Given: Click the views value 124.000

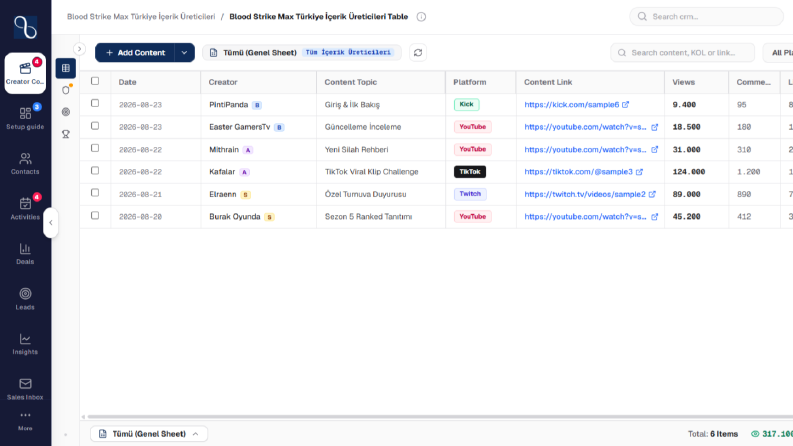Looking at the screenshot, I should [x=689, y=172].
